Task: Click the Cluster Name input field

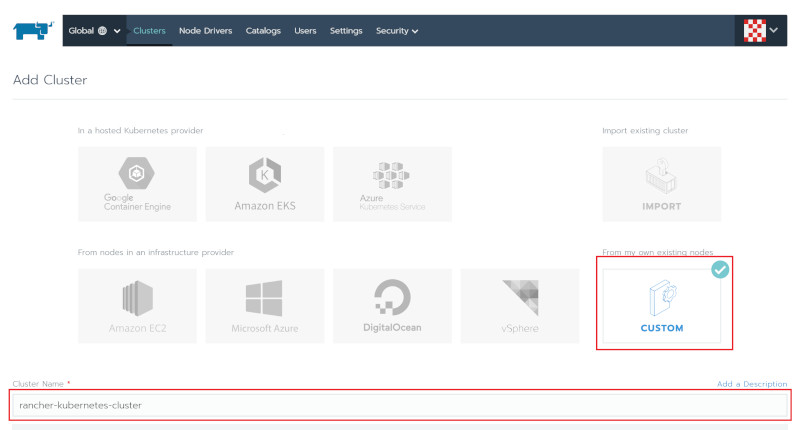Action: (400, 406)
